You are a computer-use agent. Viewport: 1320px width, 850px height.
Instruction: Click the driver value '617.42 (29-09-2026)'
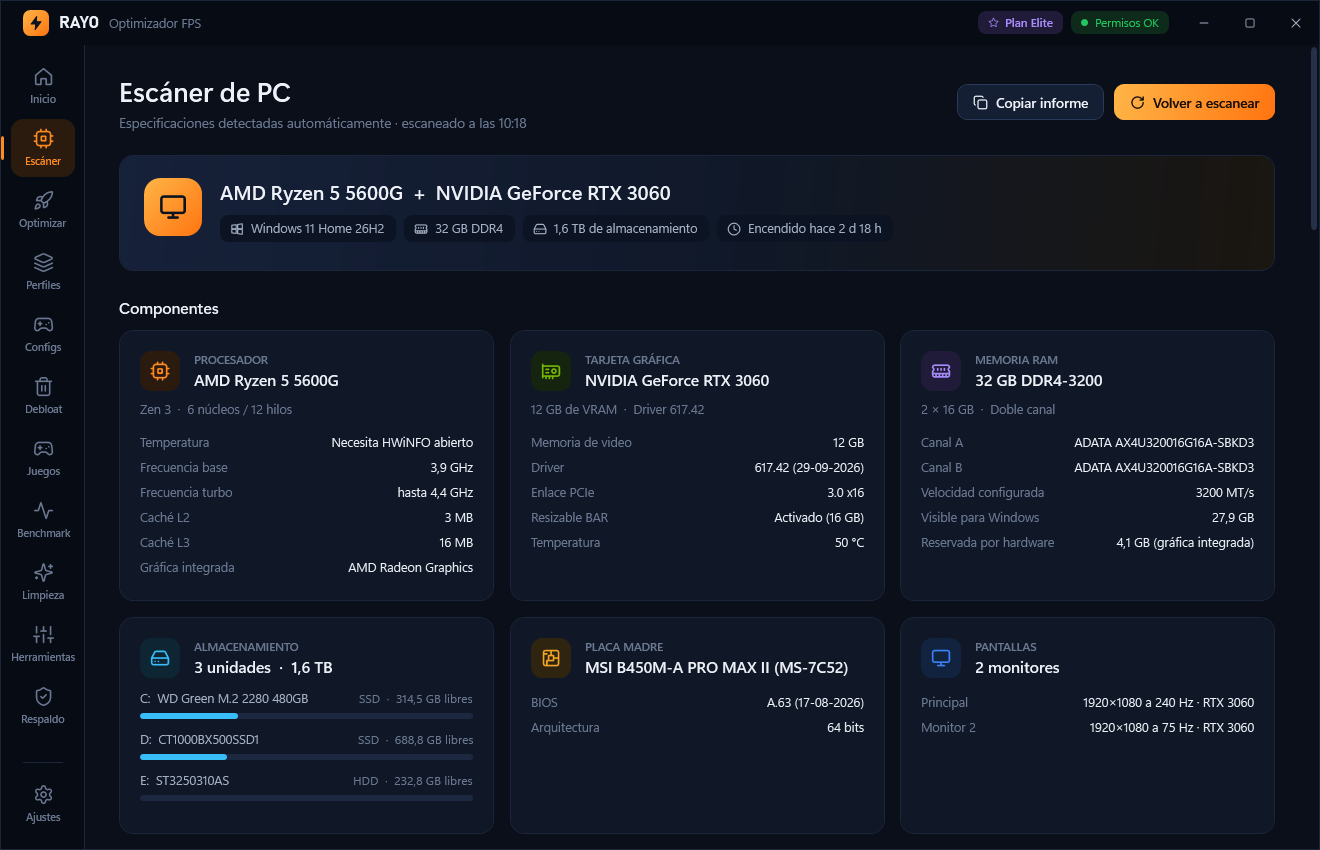click(809, 468)
